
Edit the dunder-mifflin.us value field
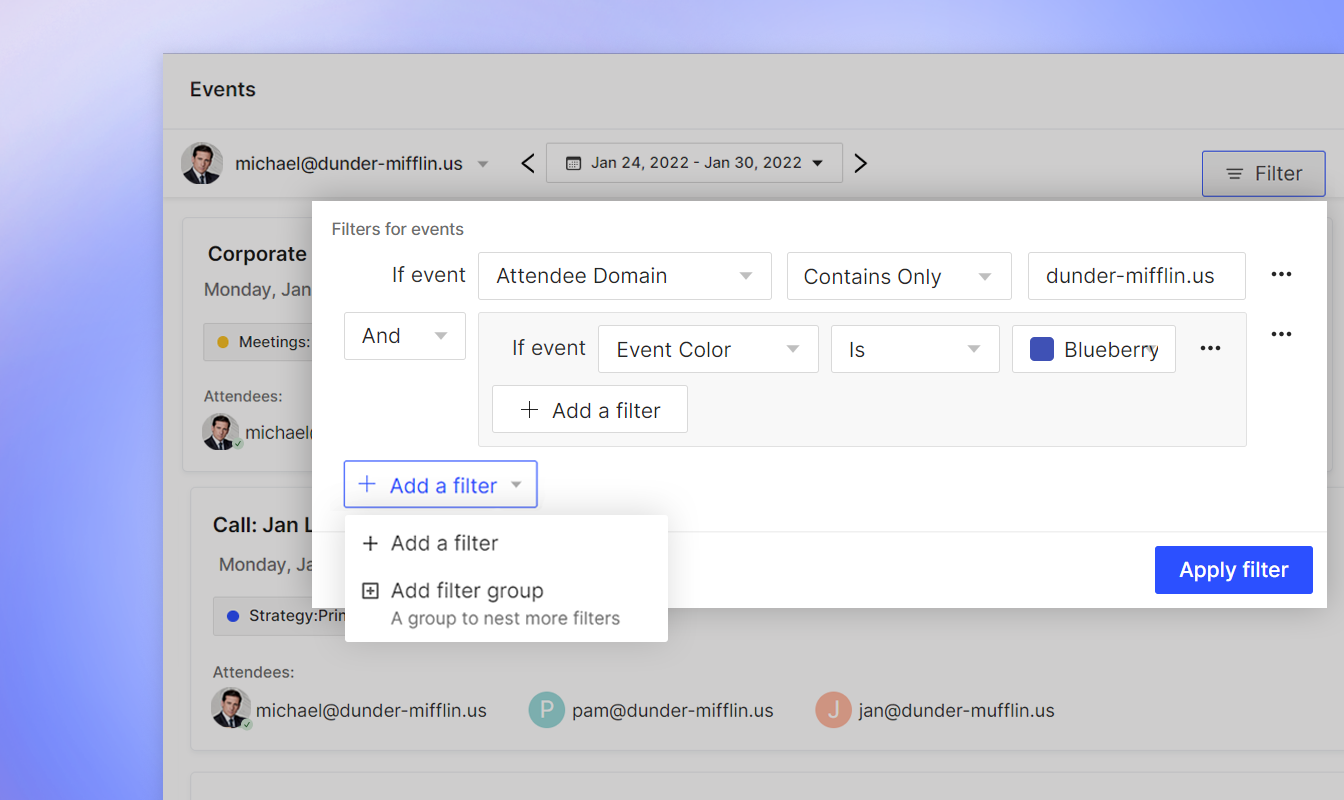(1136, 276)
